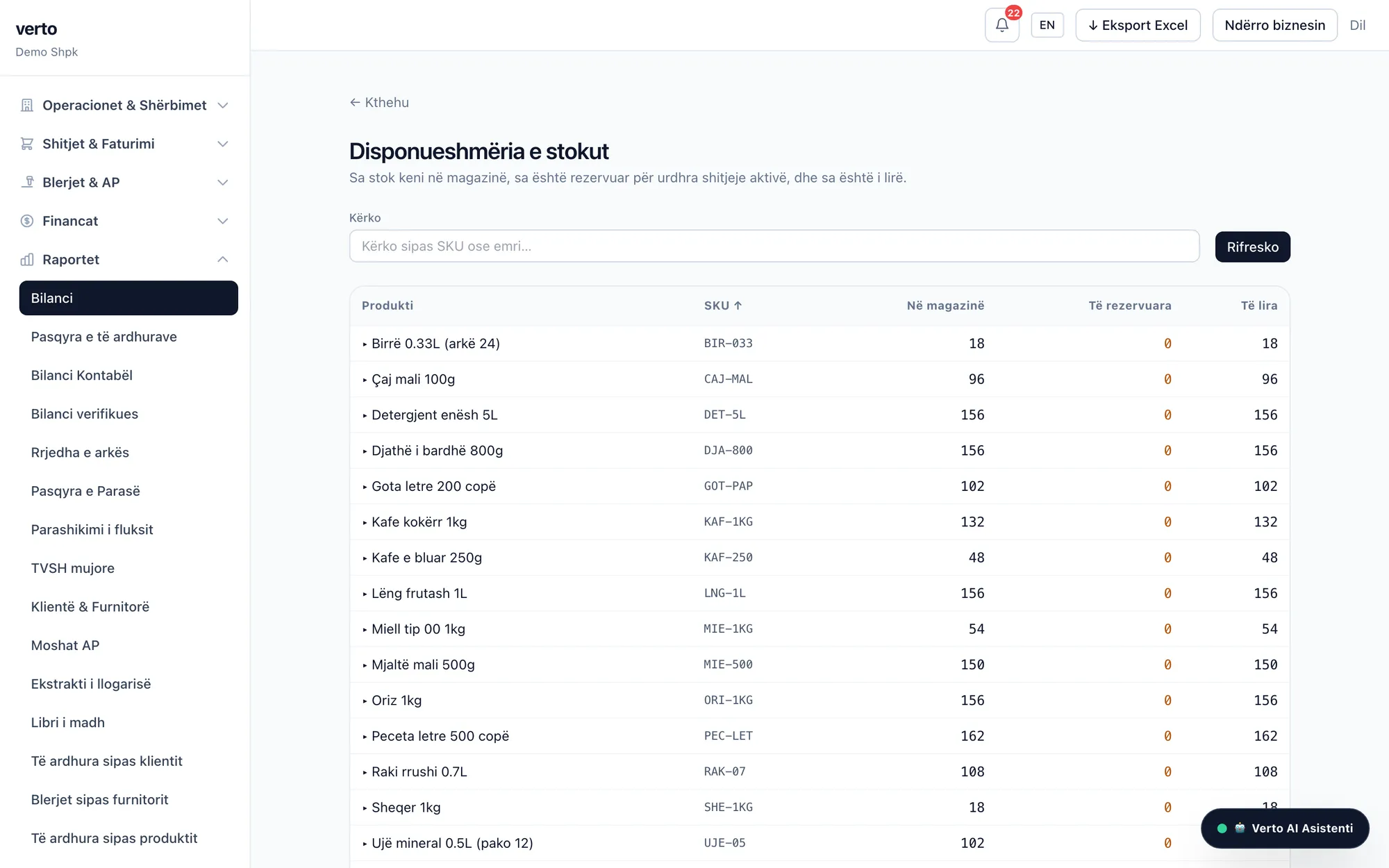The height and width of the screenshot is (868, 1389).
Task: Click the Eksport Excel button
Action: [1138, 26]
